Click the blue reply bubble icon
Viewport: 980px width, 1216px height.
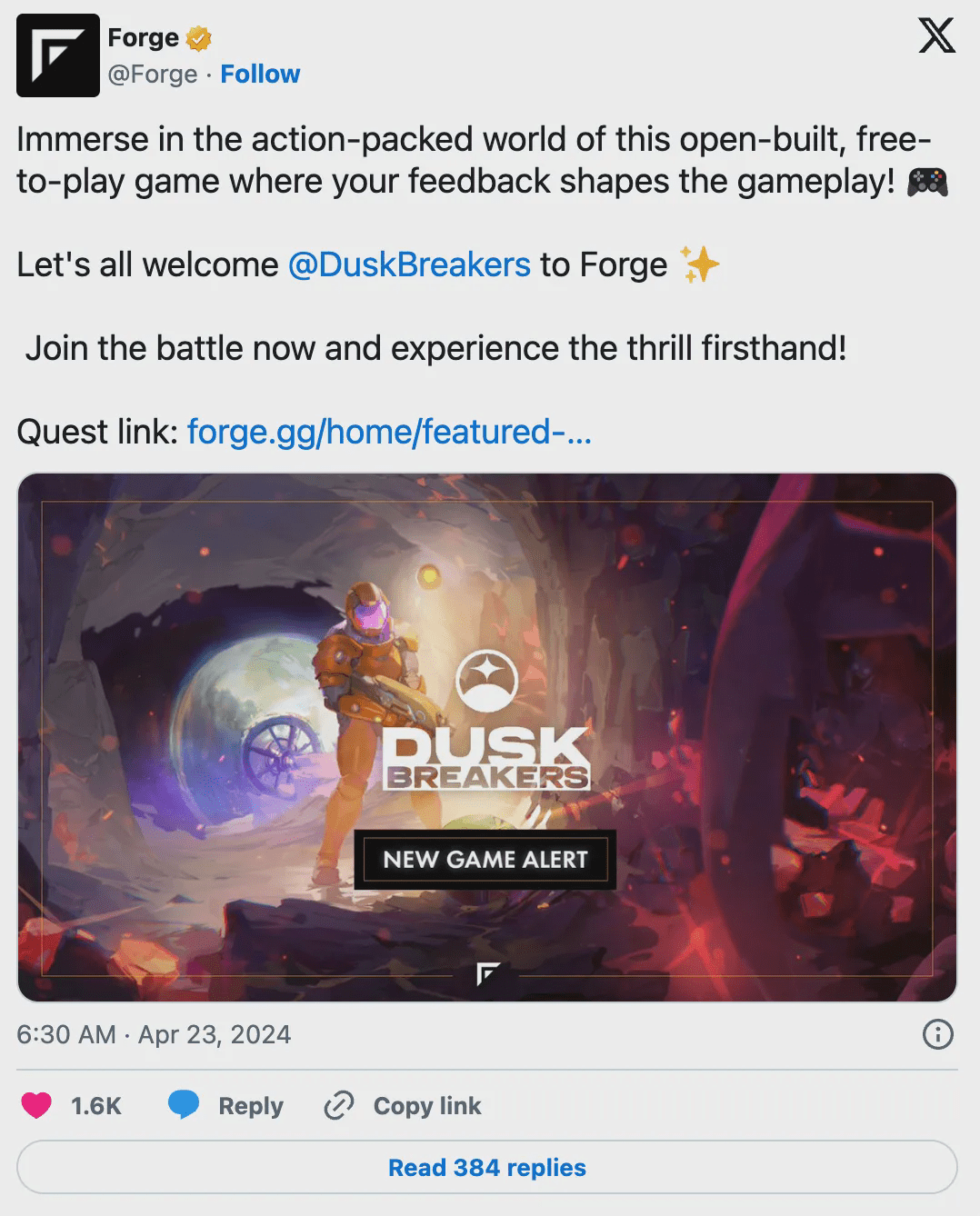pyautogui.click(x=184, y=1105)
